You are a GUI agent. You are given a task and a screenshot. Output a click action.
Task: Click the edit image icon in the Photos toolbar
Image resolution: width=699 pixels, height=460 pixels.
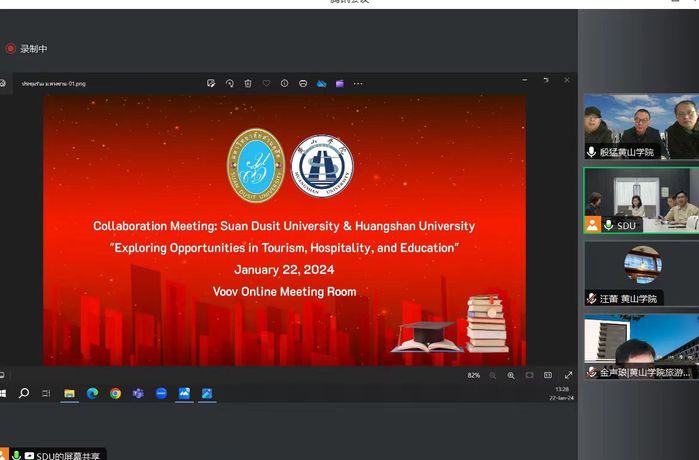[x=211, y=83]
